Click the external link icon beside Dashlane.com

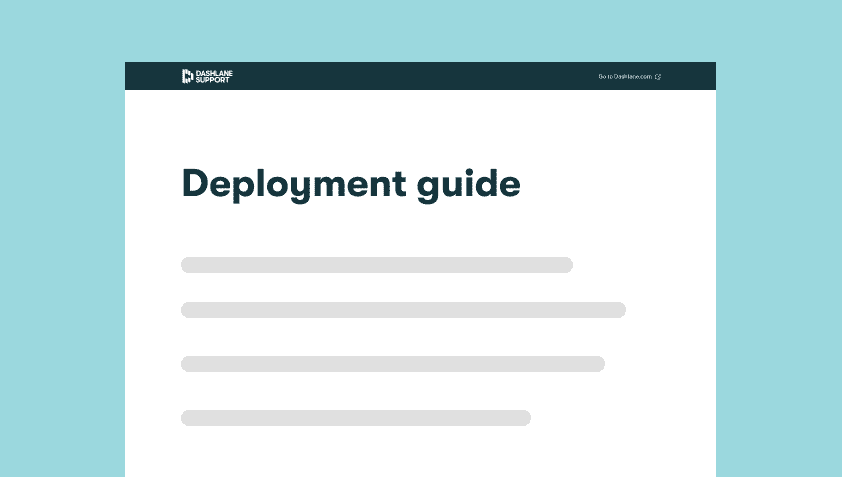pos(658,76)
